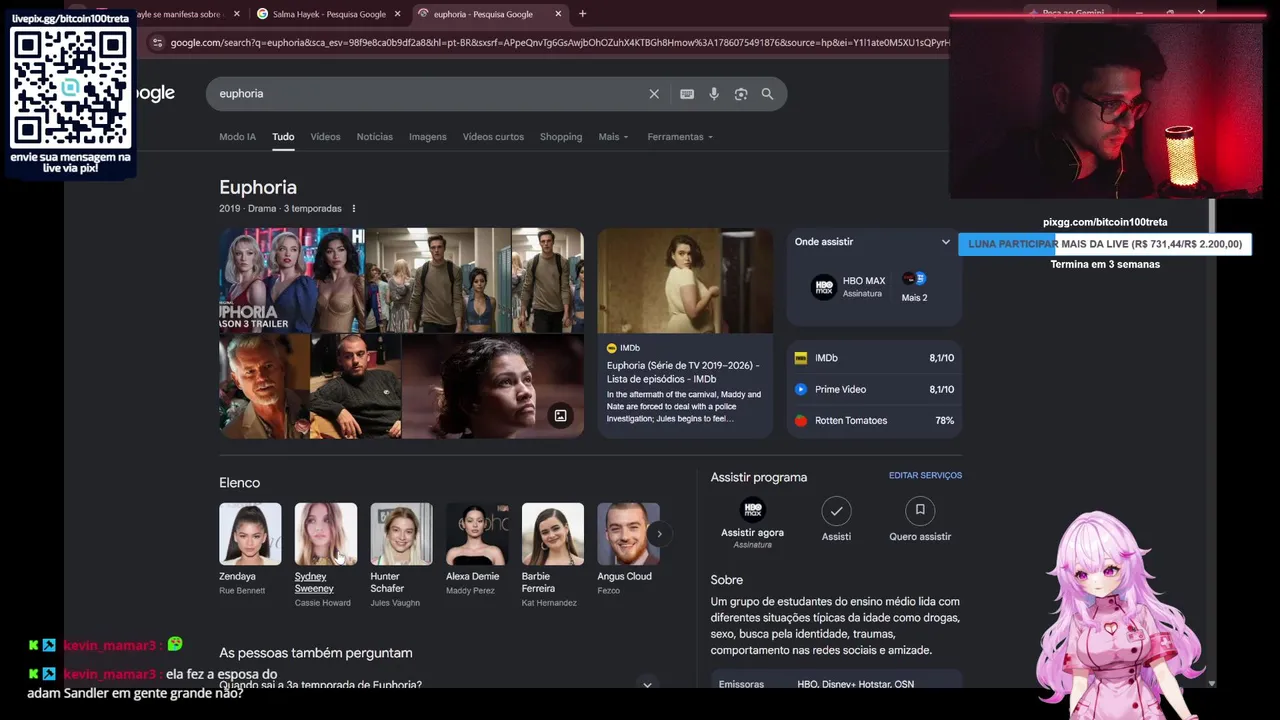Image resolution: width=1280 pixels, height=720 pixels.
Task: Toggle Quero assistir bookmark
Action: tap(920, 511)
